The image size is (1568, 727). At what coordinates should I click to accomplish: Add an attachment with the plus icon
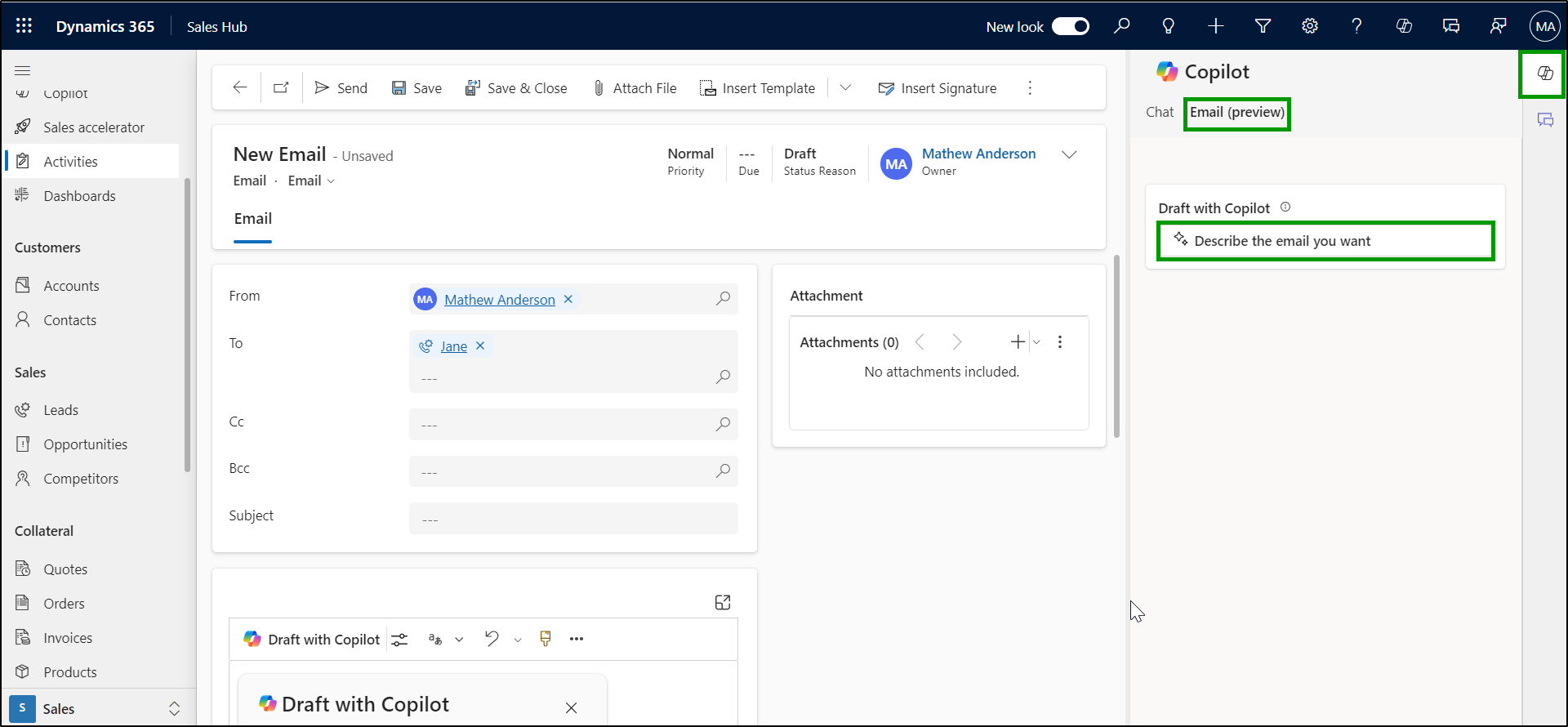point(1018,342)
